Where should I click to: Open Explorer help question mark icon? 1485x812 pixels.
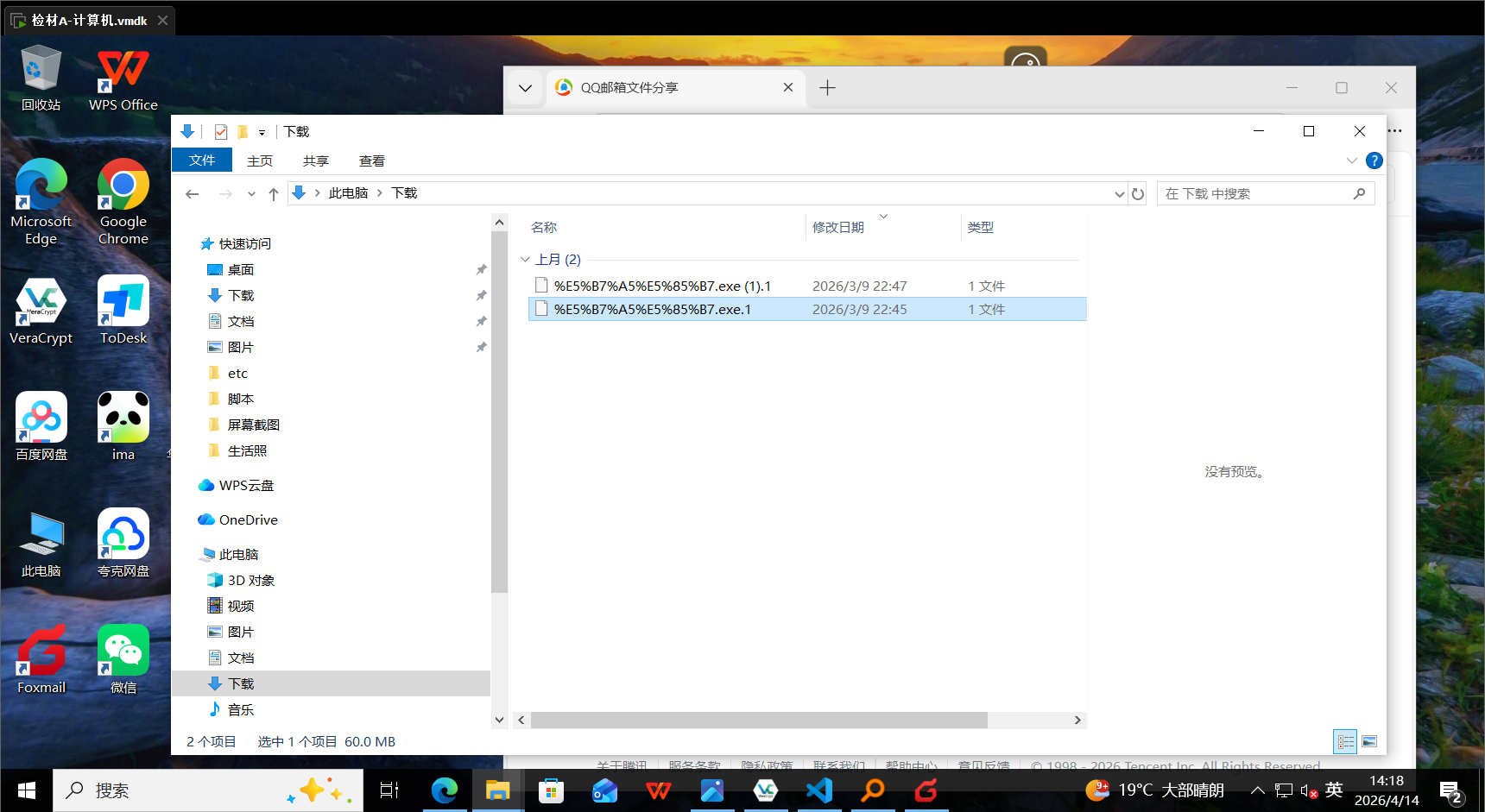1374,161
